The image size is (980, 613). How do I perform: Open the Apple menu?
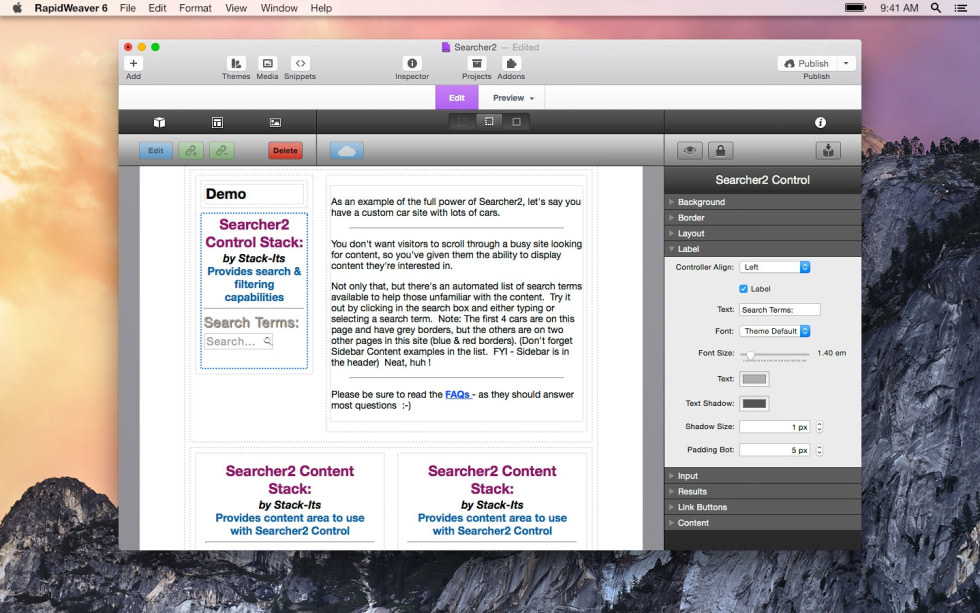click(x=17, y=8)
